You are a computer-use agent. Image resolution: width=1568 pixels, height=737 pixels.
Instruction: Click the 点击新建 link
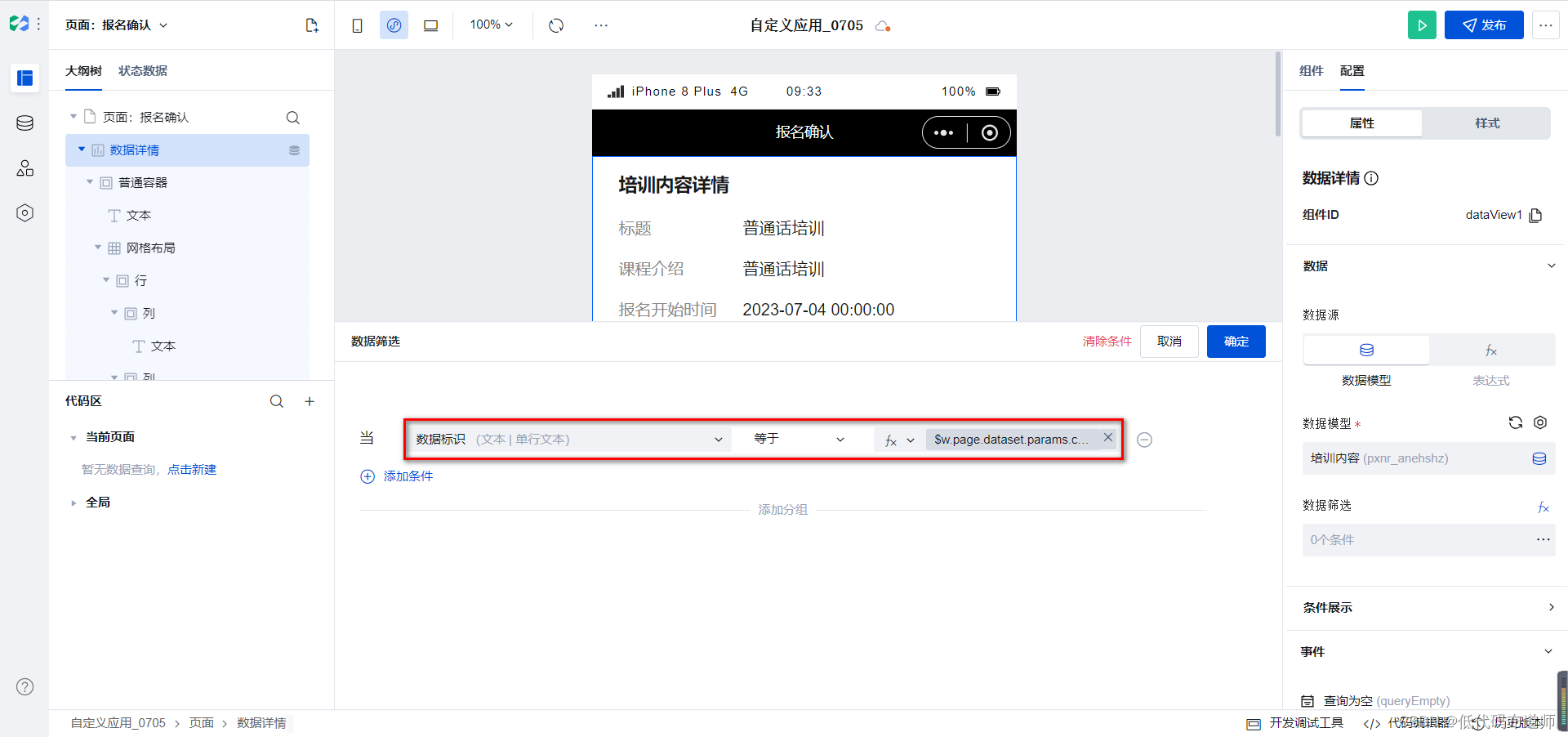(x=192, y=470)
